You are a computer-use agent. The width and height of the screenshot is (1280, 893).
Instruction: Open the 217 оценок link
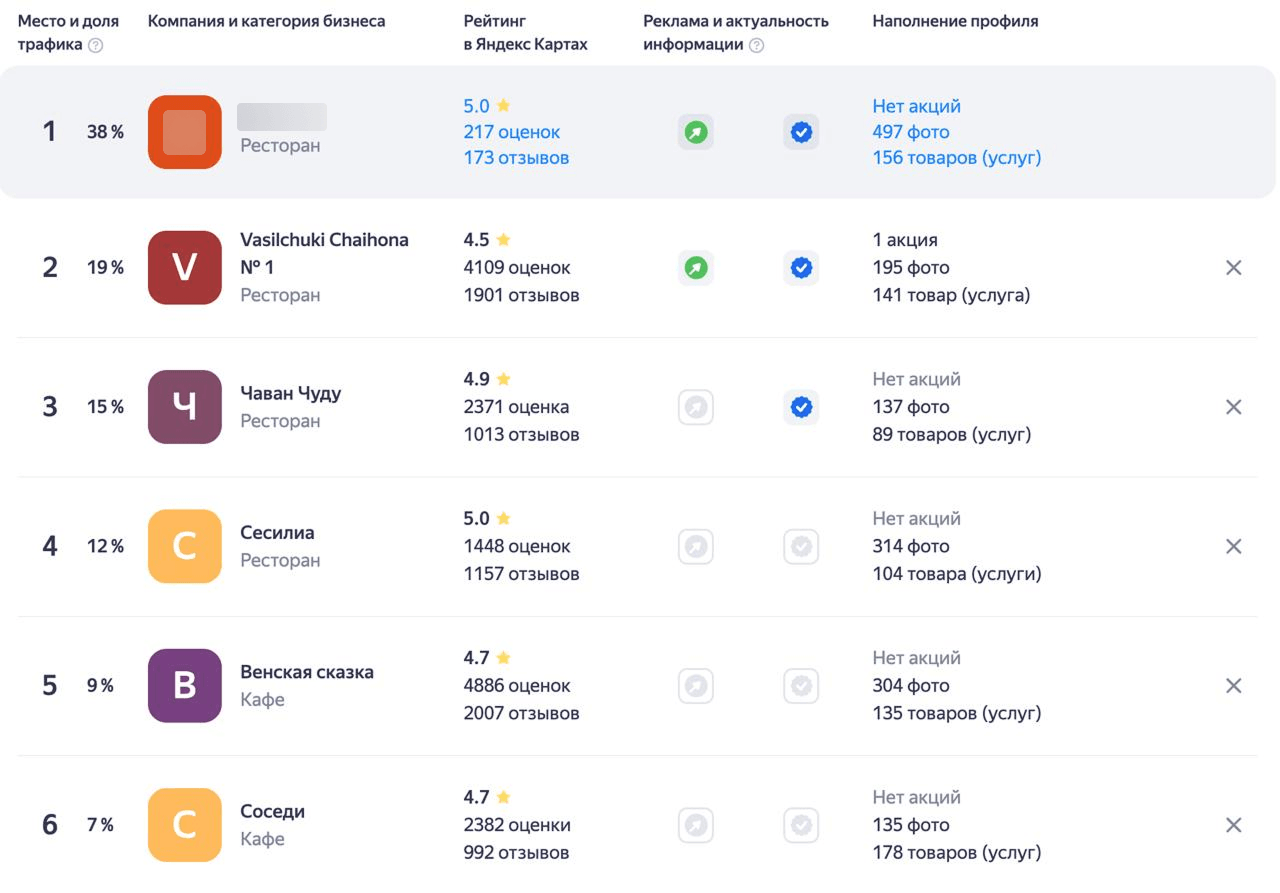click(511, 132)
